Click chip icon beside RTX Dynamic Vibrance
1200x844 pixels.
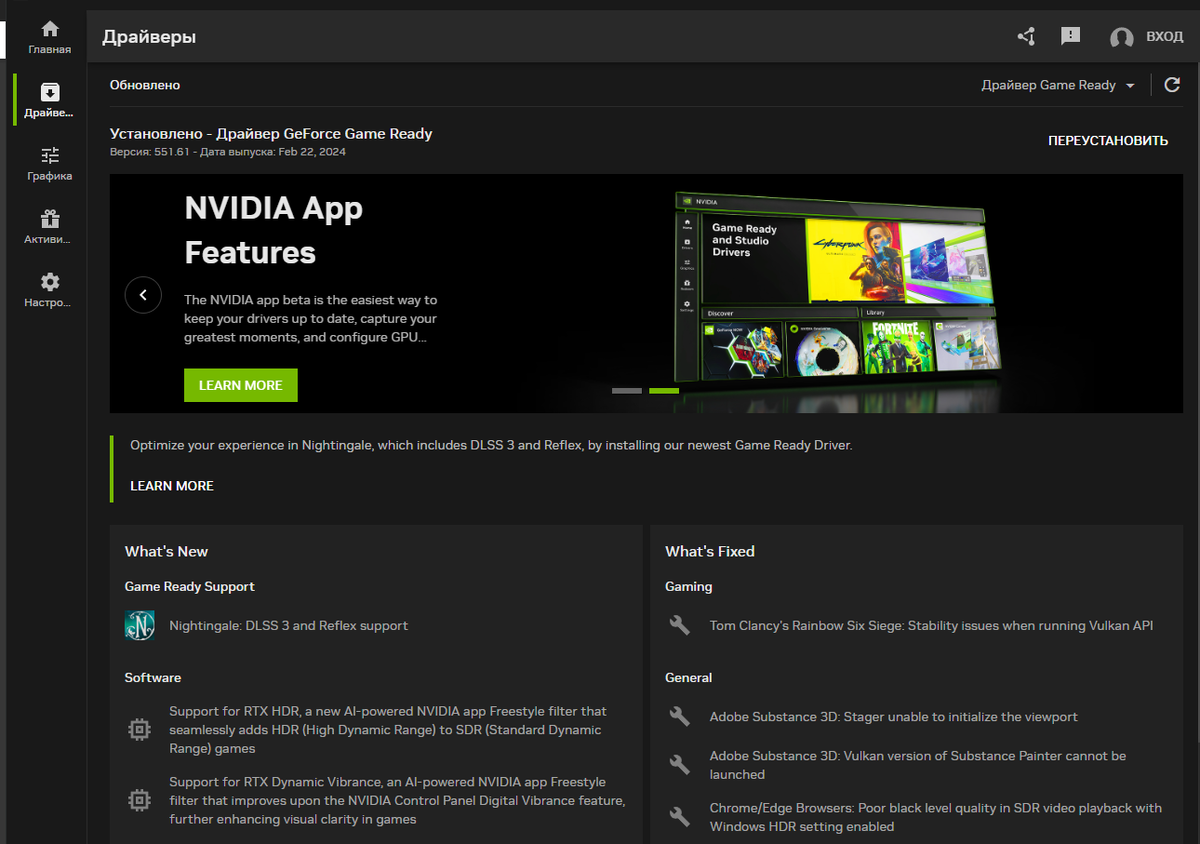[139, 800]
